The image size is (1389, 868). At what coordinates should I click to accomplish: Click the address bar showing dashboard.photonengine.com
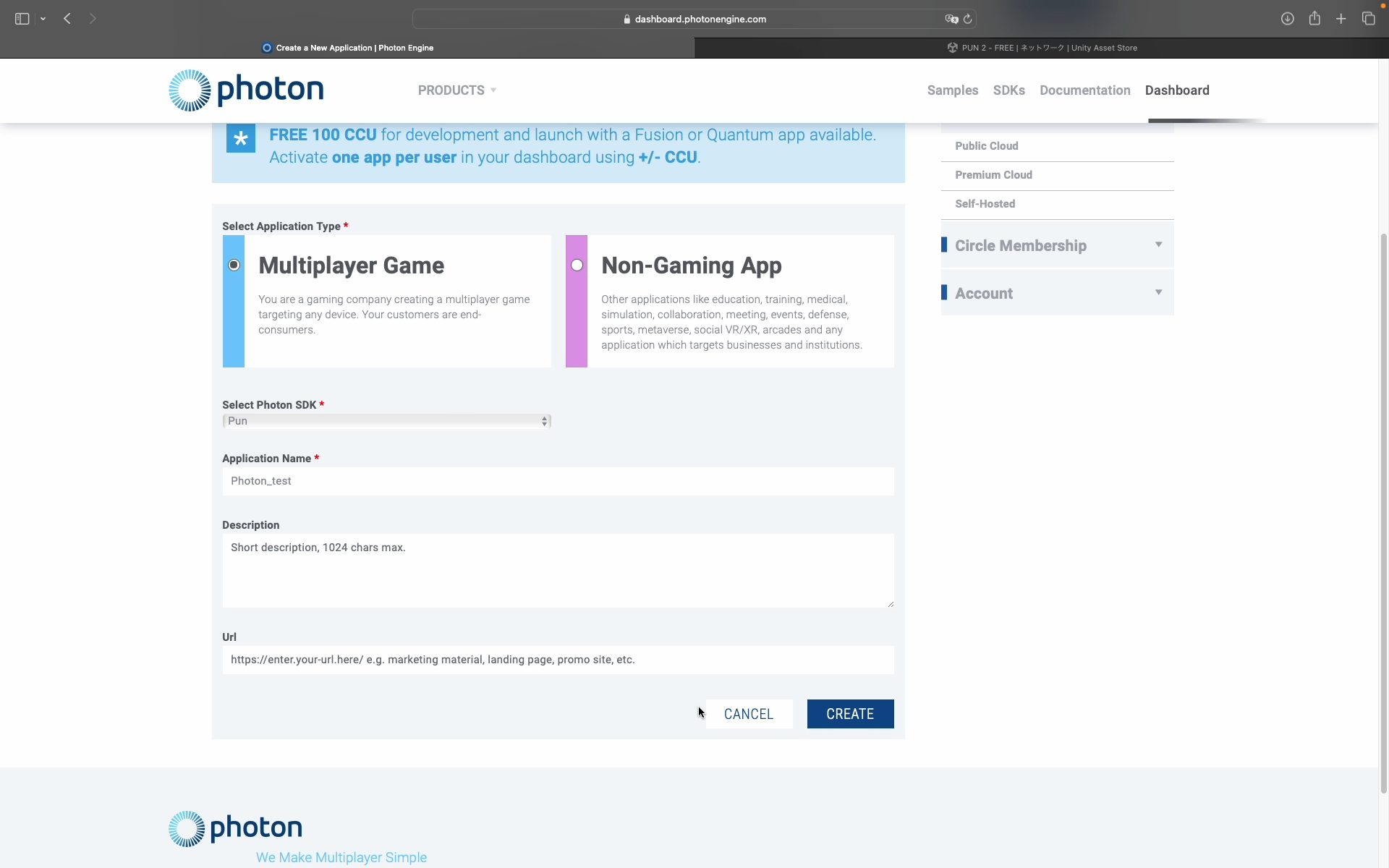(x=694, y=19)
